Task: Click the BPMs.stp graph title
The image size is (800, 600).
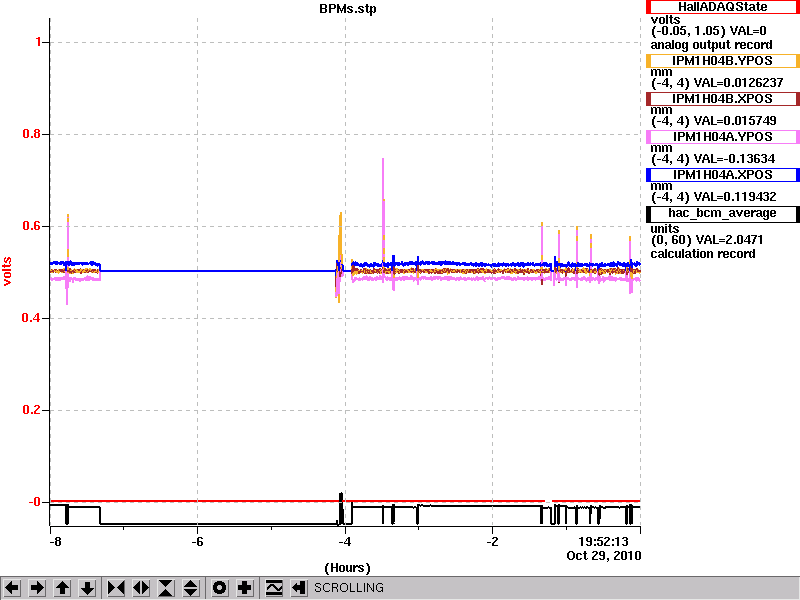Action: coord(348,9)
